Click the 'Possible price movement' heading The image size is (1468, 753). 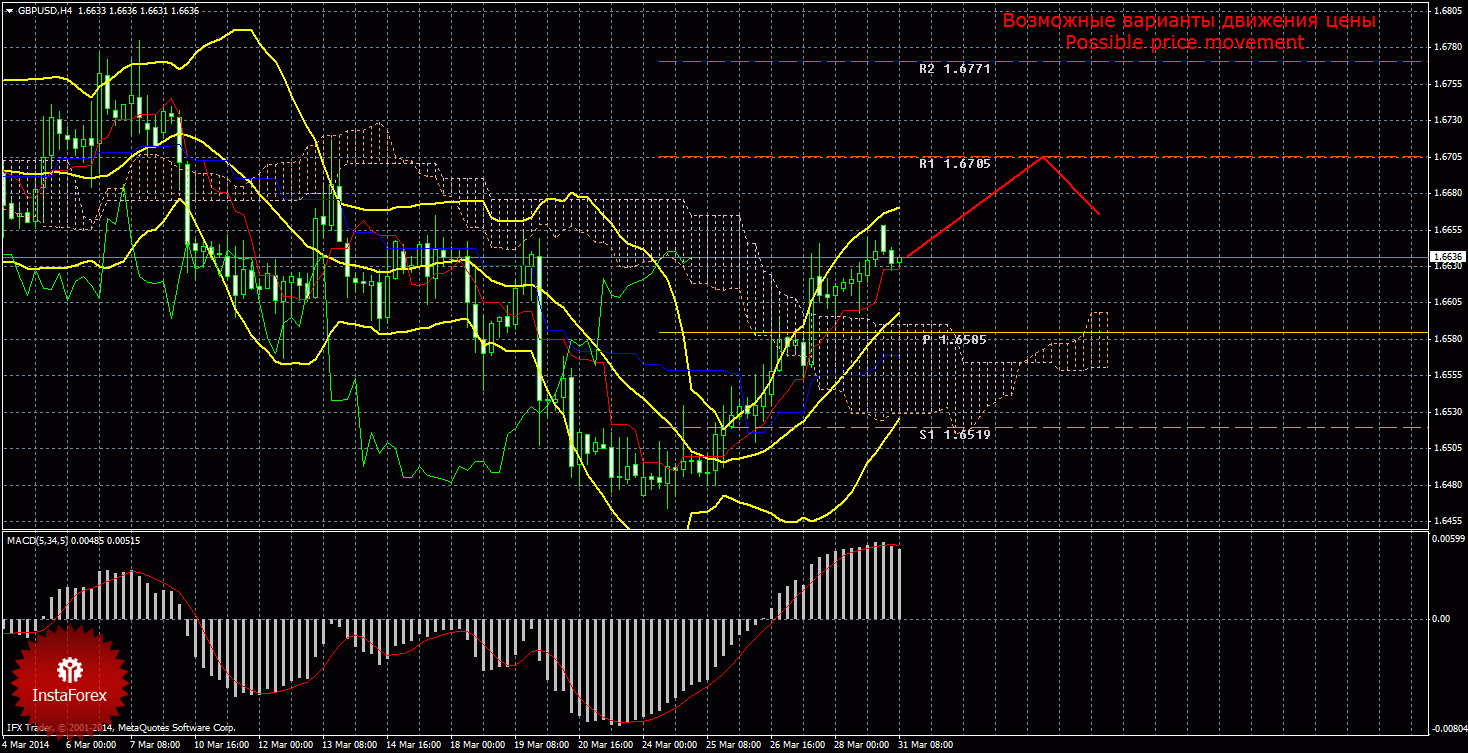[1184, 43]
